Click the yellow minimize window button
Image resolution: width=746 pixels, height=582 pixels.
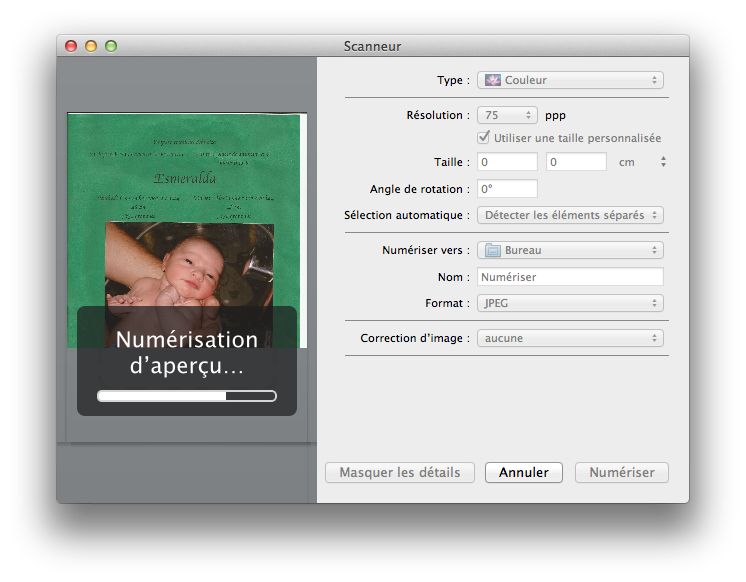pyautogui.click(x=91, y=46)
